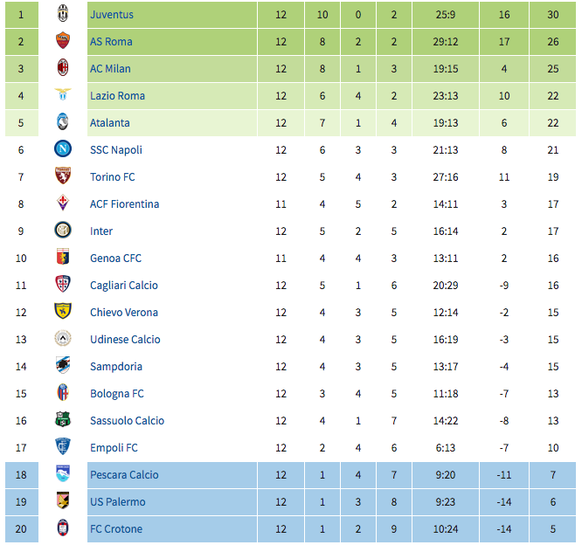Click the Inter club badge
The image size is (582, 545).
63,231
